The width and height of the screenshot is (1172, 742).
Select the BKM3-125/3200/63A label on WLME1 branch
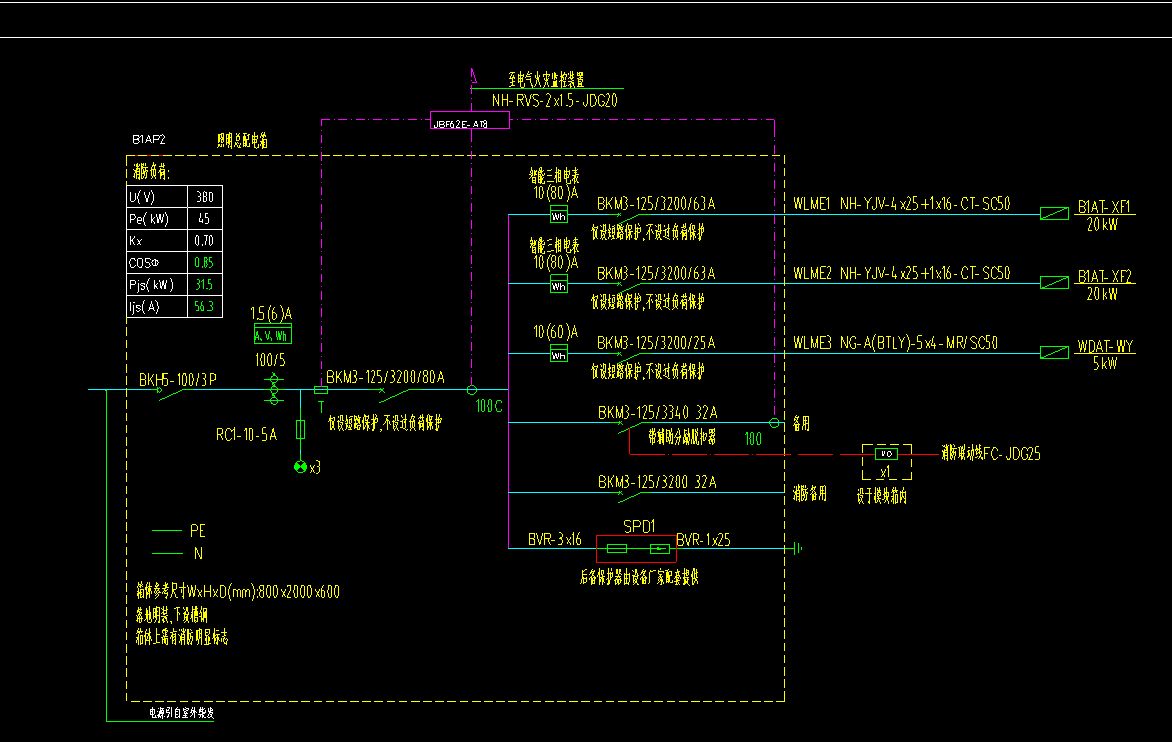pos(656,204)
